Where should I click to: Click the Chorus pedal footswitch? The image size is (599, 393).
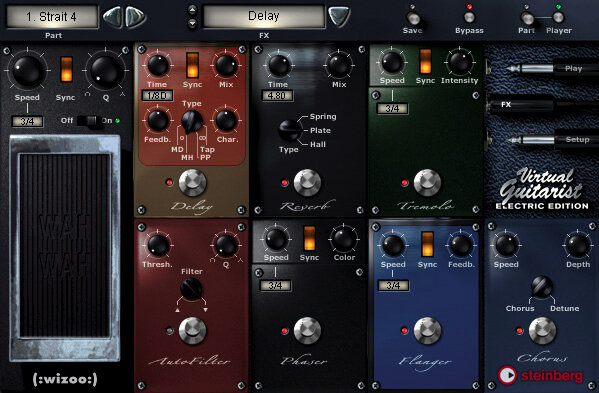pyautogui.click(x=542, y=330)
